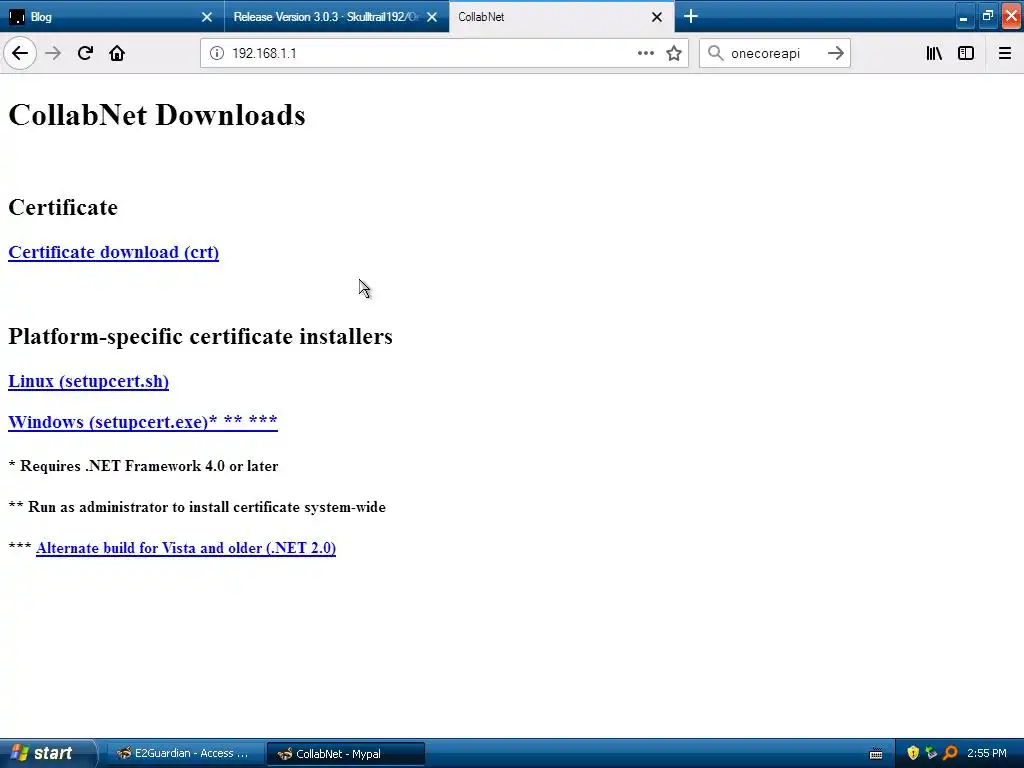Click the Run as administrator note
The width and height of the screenshot is (1024, 768).
pyautogui.click(x=197, y=507)
